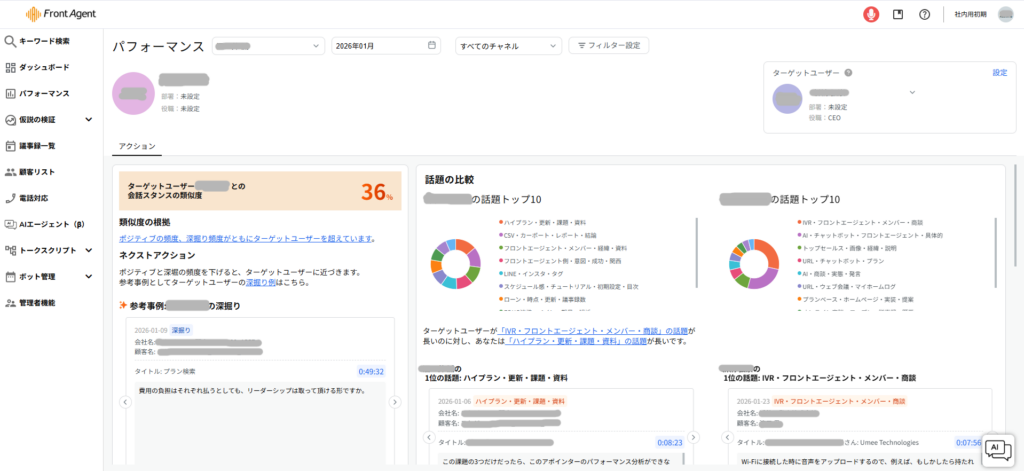Expand the 仮説の検証 sidebar menu
The width and height of the screenshot is (1024, 471).
[88, 120]
